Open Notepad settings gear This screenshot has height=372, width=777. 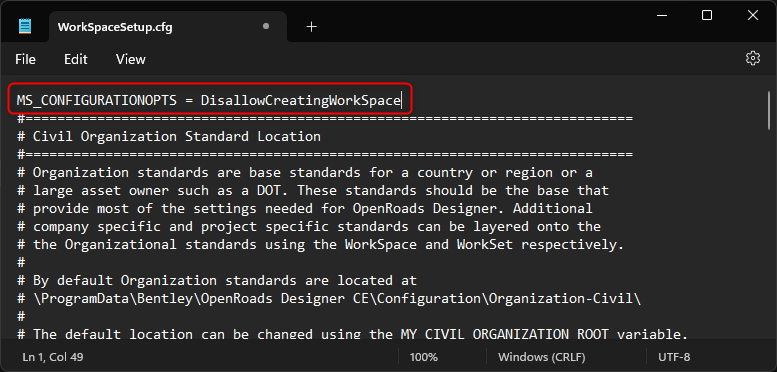pos(752,58)
